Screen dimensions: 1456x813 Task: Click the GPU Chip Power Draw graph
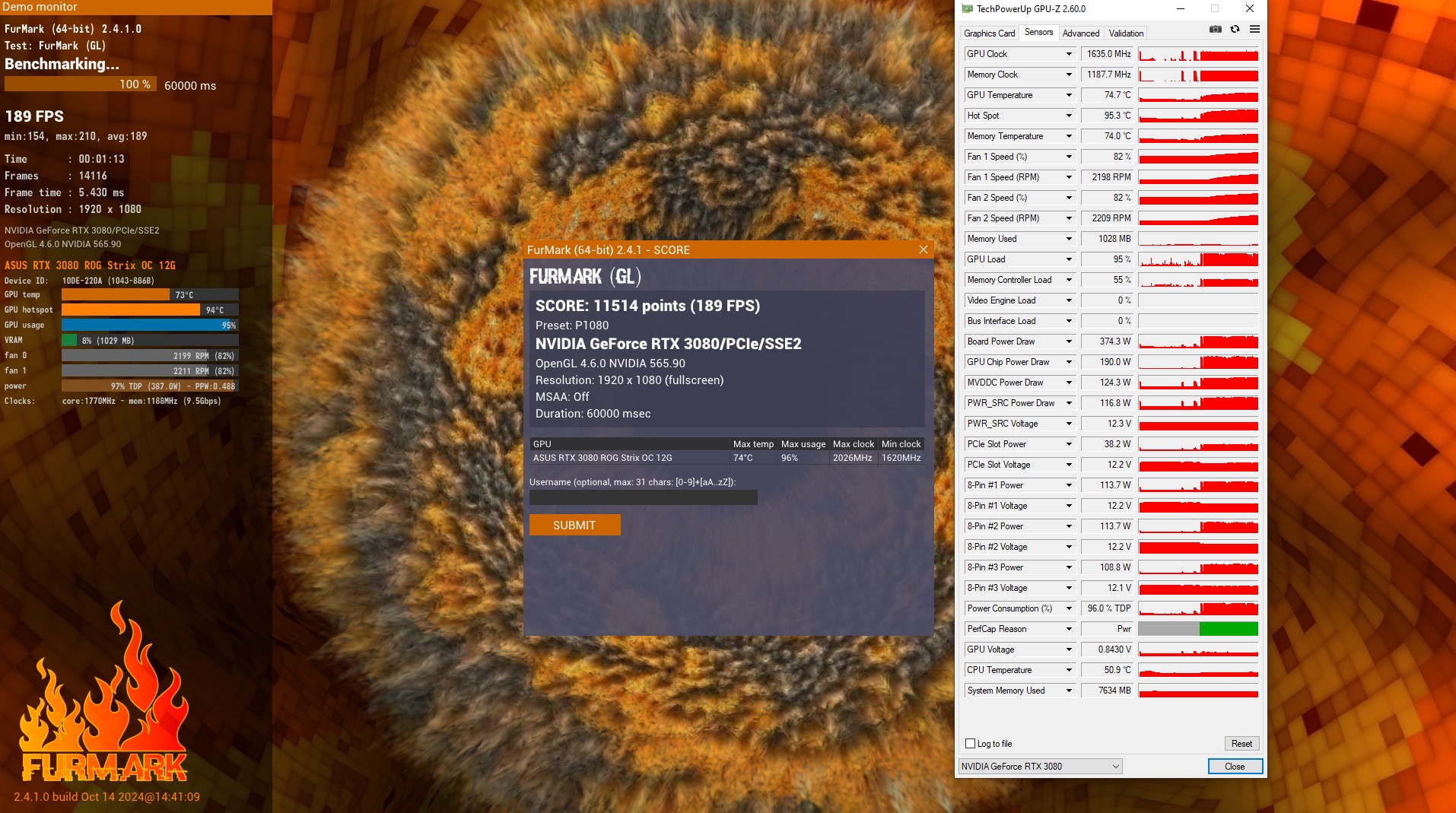[1198, 362]
